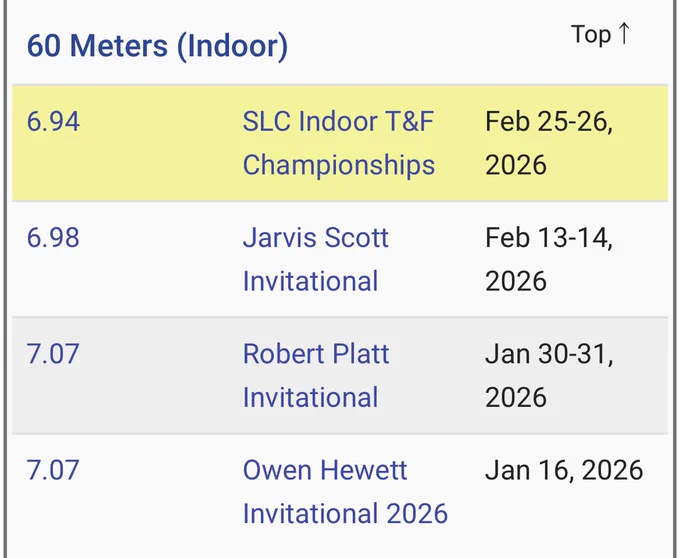
Task: Click the word Championships in highlighted row
Action: [339, 165]
